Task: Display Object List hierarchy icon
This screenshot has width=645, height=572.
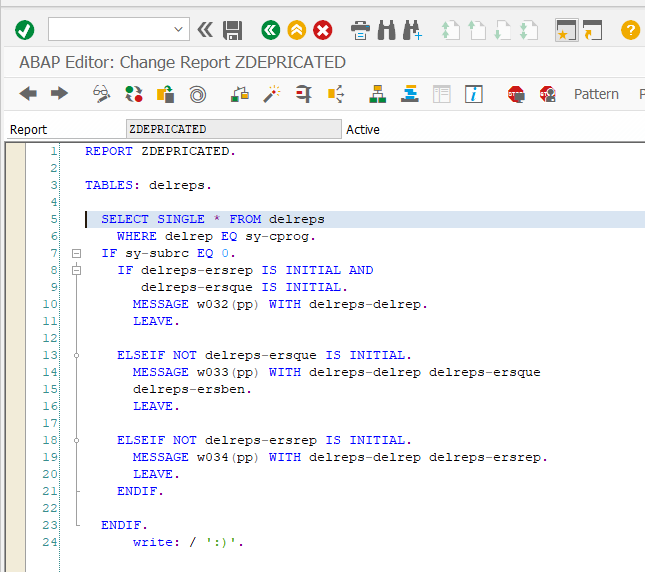Action: (x=378, y=94)
